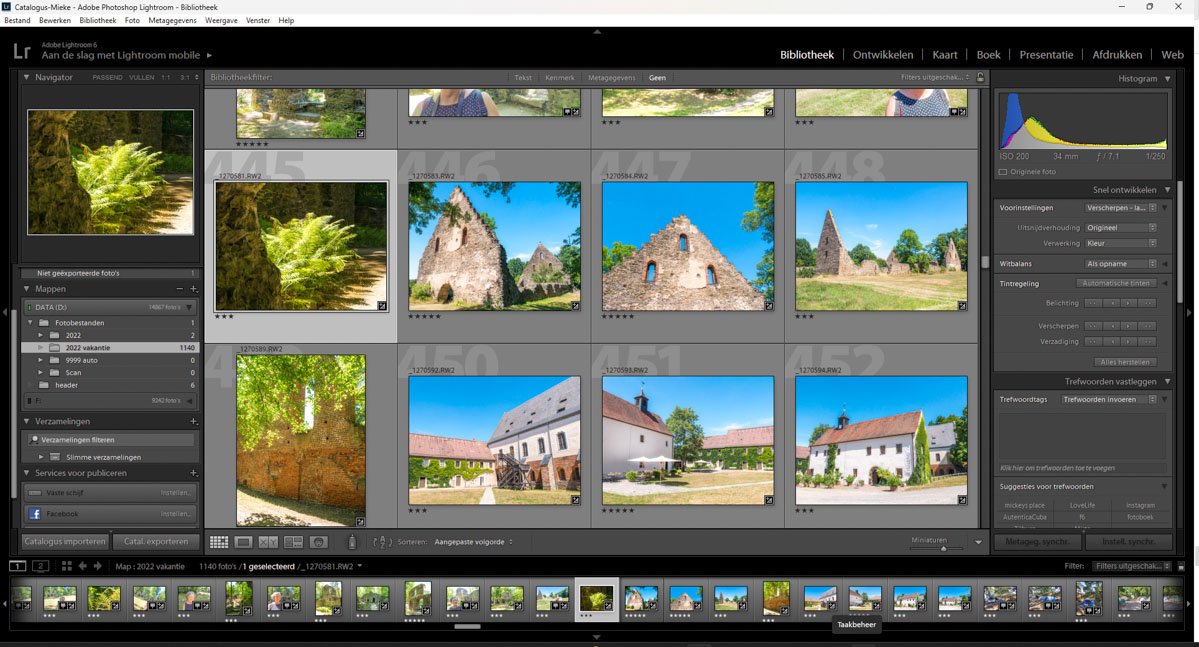The width and height of the screenshot is (1199, 647).
Task: Collapse the Trefwoorden vastleggen panel
Action: pyautogui.click(x=1168, y=382)
